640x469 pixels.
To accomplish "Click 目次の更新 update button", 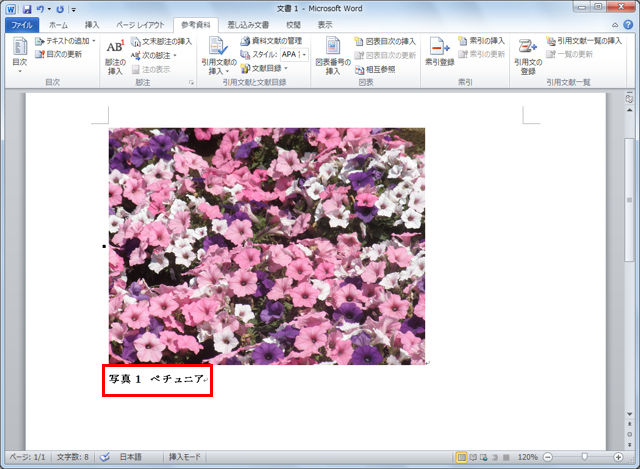I will click(x=59, y=54).
